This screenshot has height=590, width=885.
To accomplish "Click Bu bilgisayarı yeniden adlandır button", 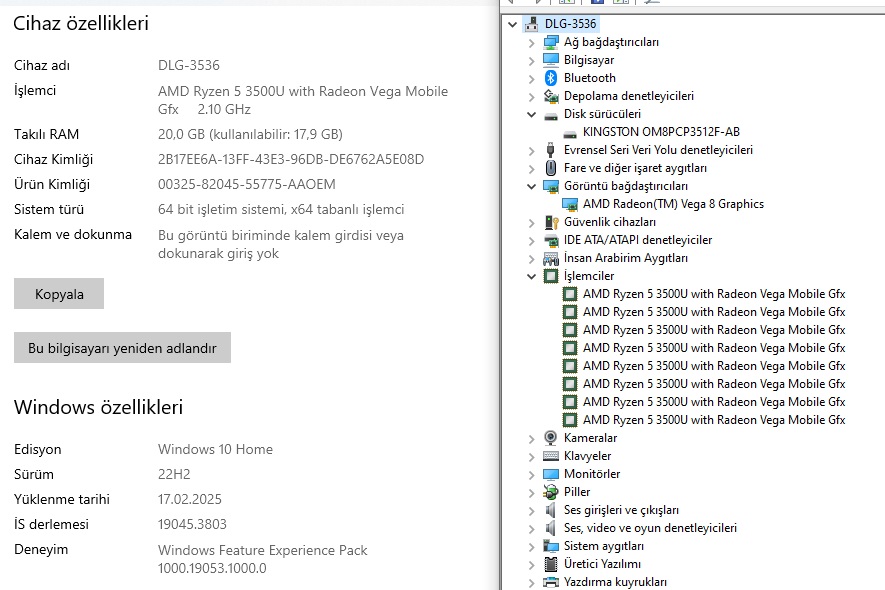I will point(122,348).
